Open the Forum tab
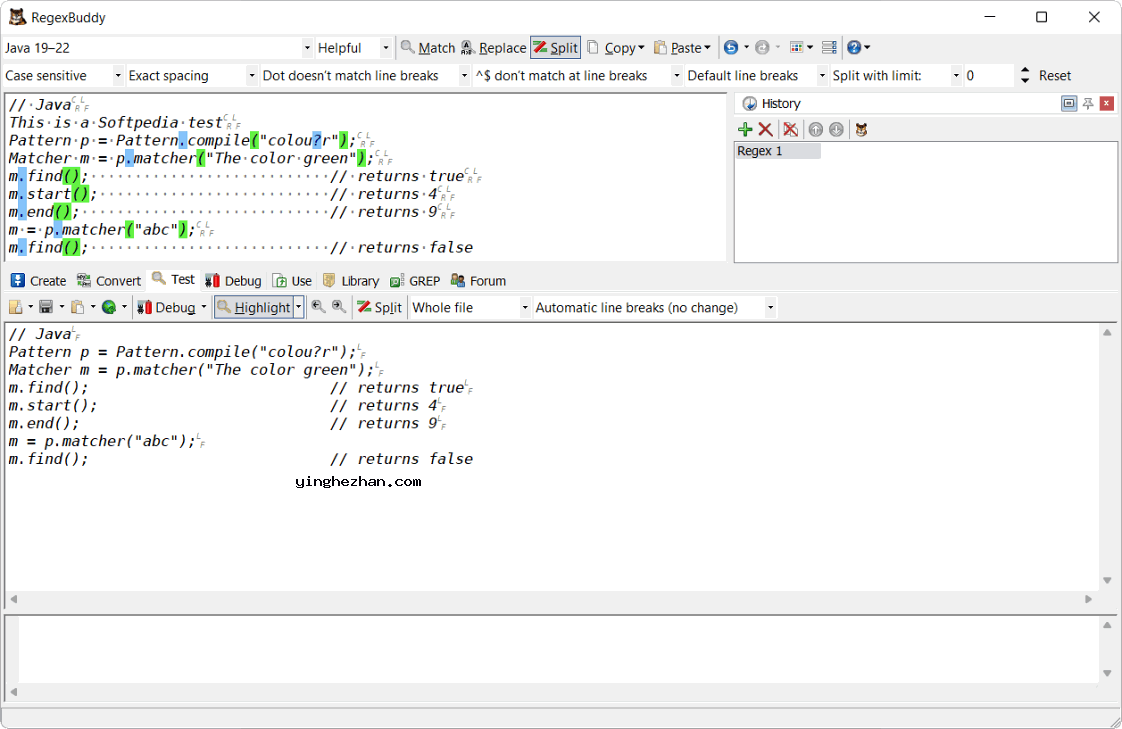 coord(478,280)
